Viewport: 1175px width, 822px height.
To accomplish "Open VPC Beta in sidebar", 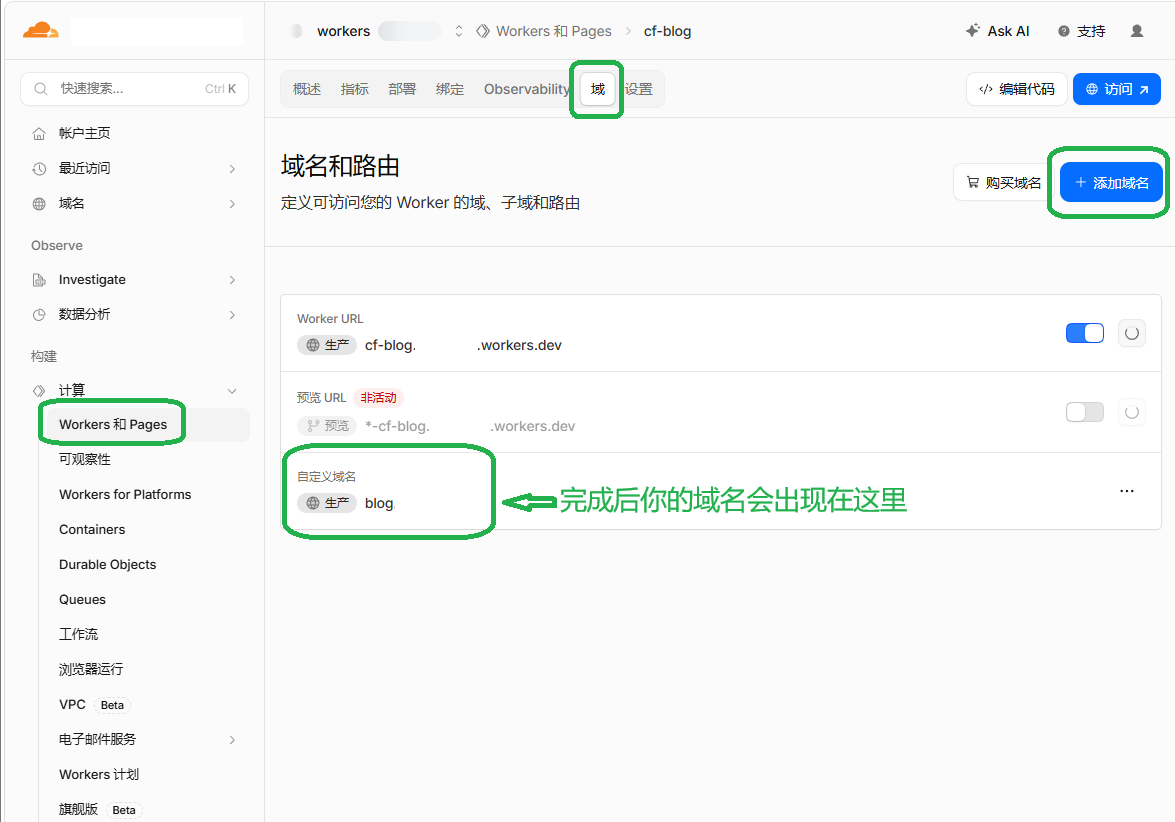I will tap(94, 704).
